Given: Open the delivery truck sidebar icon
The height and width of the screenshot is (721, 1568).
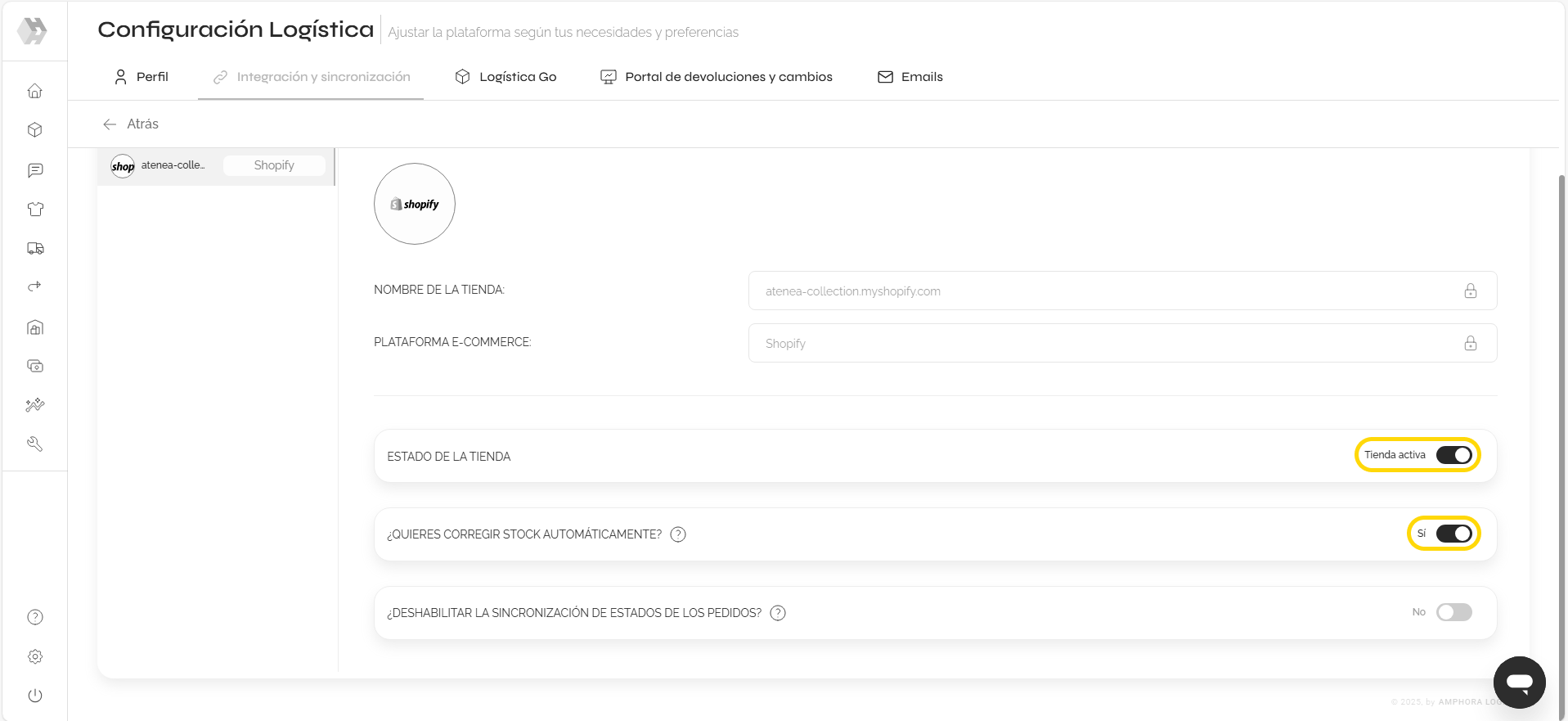Looking at the screenshot, I should [34, 248].
